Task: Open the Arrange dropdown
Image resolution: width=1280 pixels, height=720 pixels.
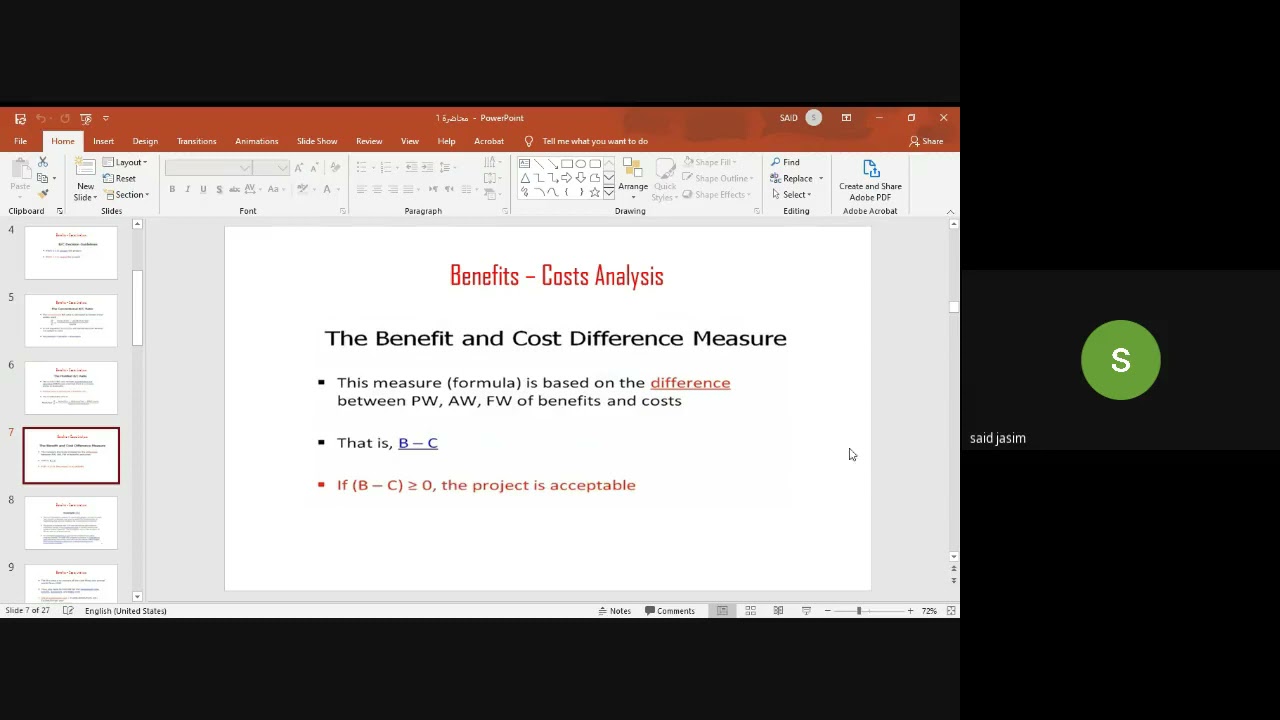Action: pyautogui.click(x=633, y=178)
